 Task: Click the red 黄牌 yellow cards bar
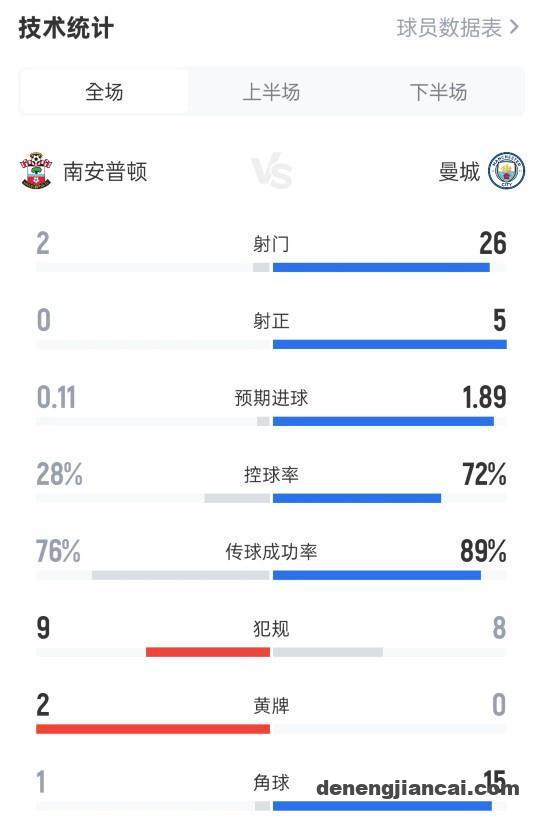[x=153, y=729]
